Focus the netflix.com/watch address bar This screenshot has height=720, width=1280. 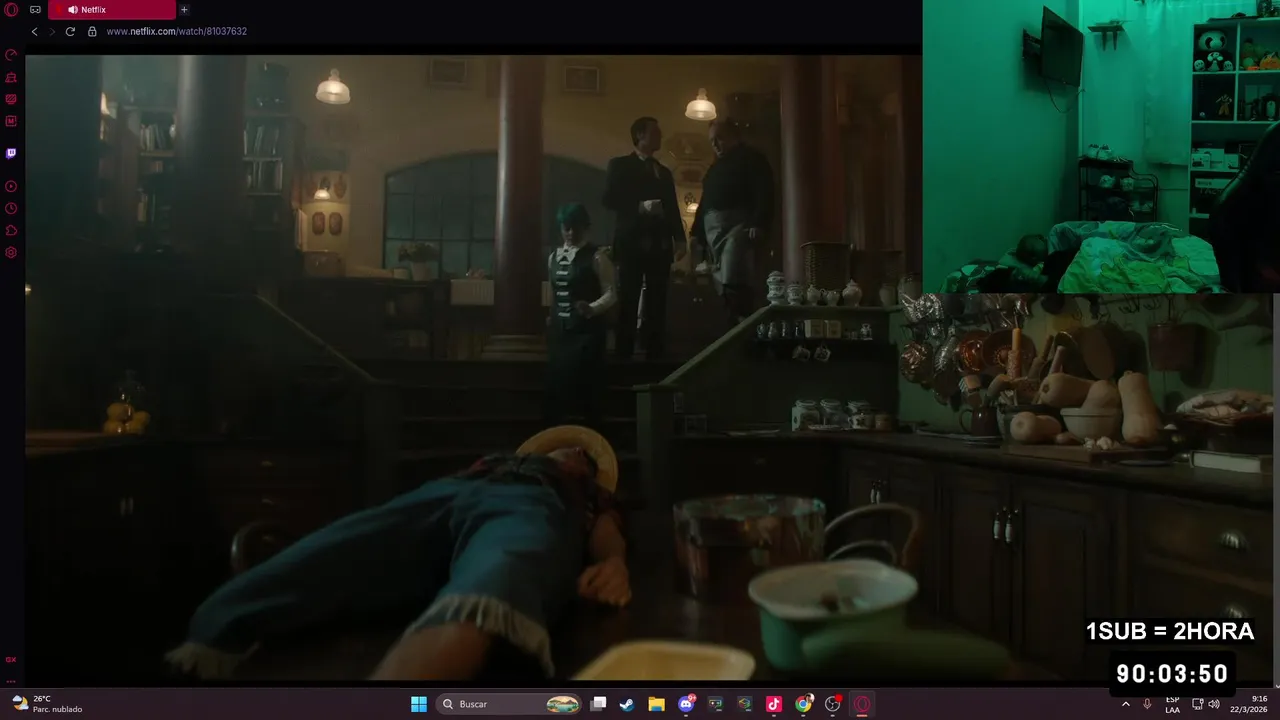tap(176, 31)
